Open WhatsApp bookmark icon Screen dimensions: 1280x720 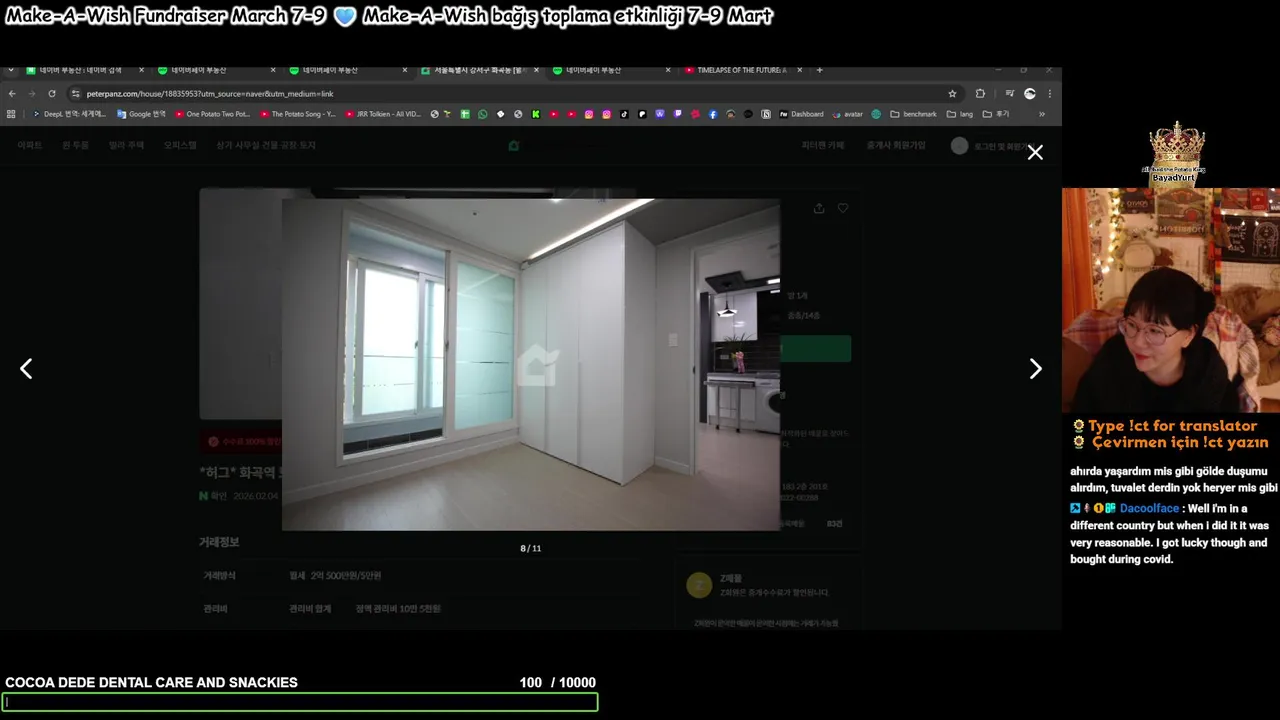(483, 114)
